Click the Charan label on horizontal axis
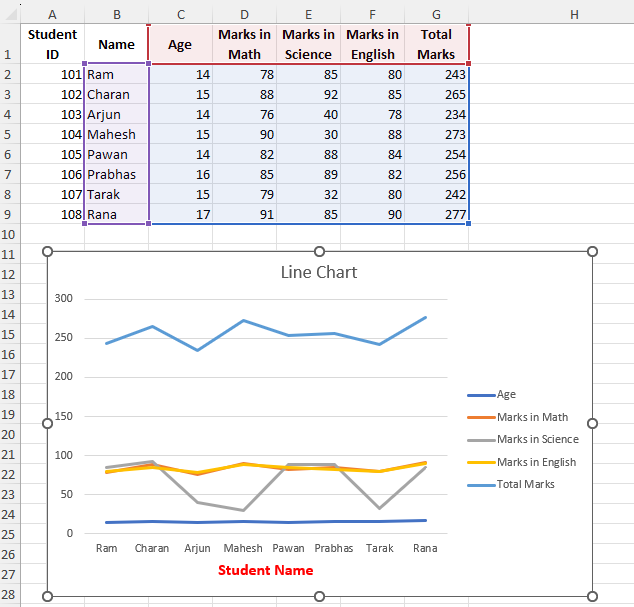 pos(152,548)
